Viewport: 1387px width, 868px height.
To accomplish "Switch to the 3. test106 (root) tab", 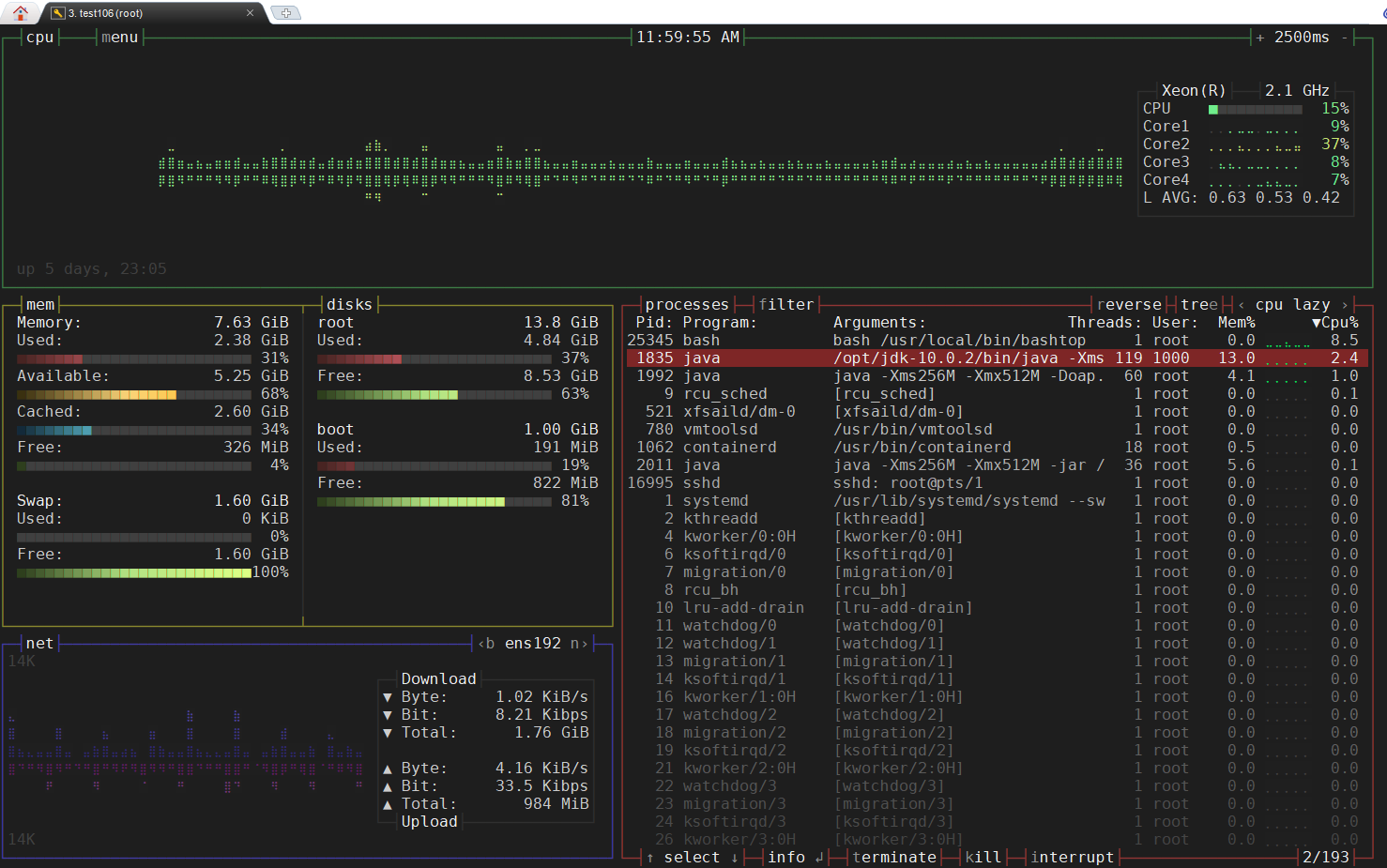I will tap(150, 13).
